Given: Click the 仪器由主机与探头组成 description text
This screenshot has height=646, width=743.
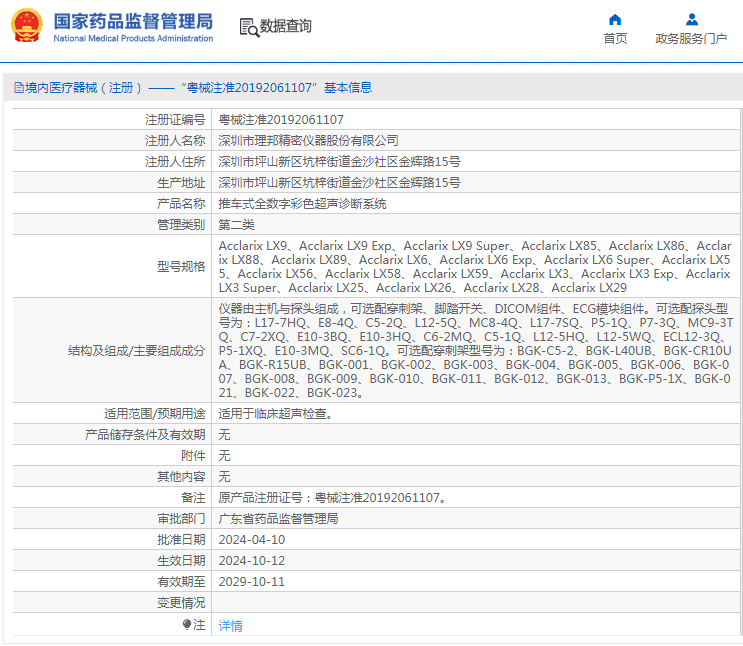Looking at the screenshot, I should point(476,350).
